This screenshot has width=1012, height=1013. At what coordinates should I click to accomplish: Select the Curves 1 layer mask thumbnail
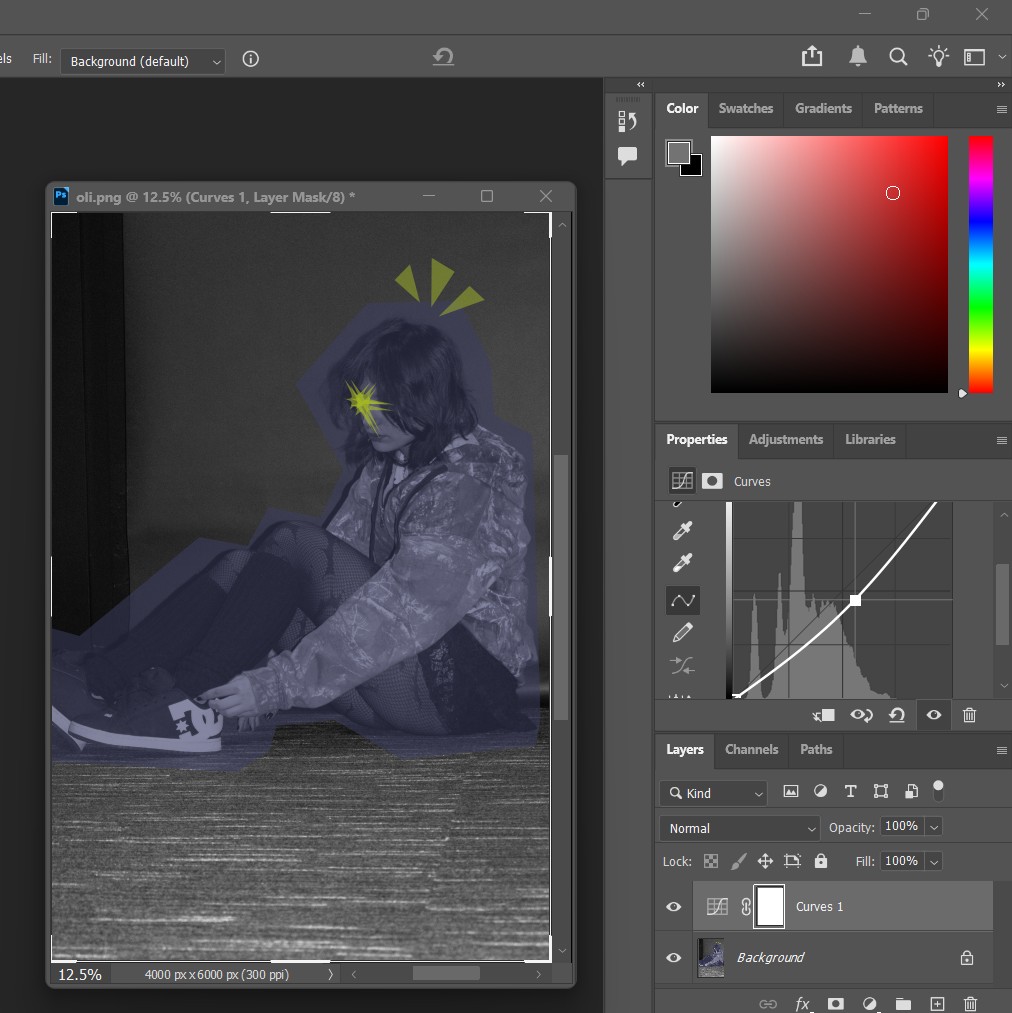click(x=769, y=907)
